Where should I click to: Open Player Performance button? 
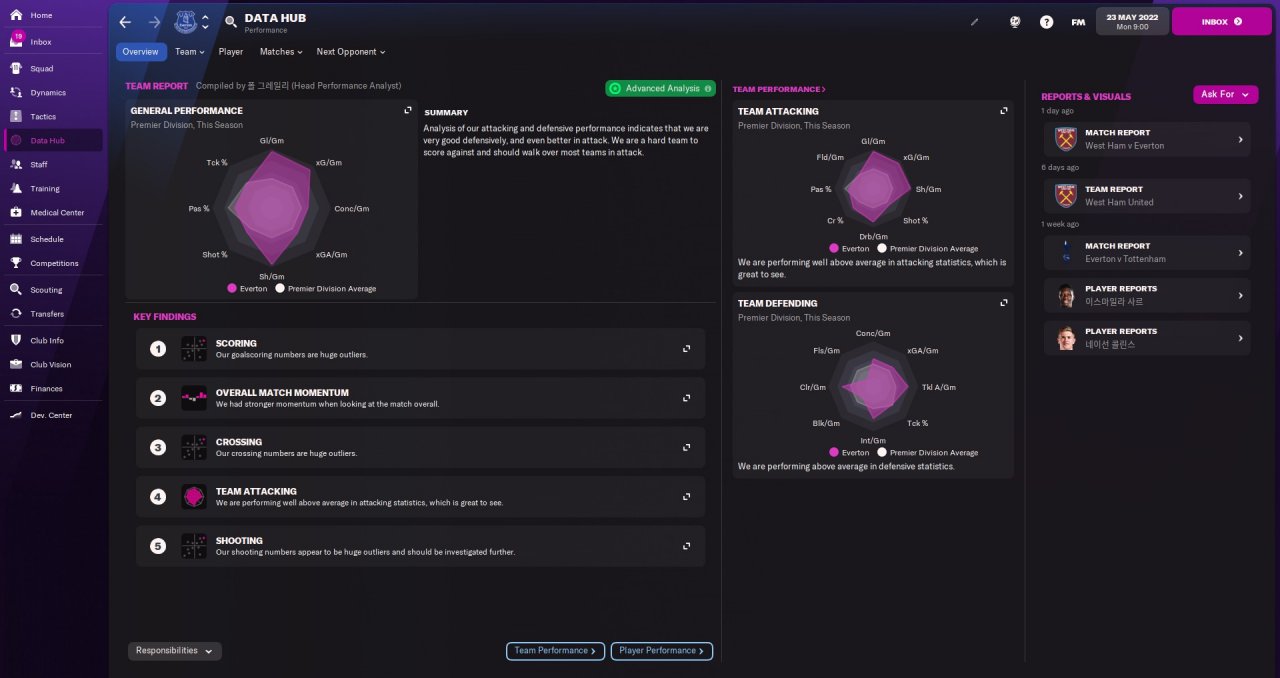coord(662,651)
